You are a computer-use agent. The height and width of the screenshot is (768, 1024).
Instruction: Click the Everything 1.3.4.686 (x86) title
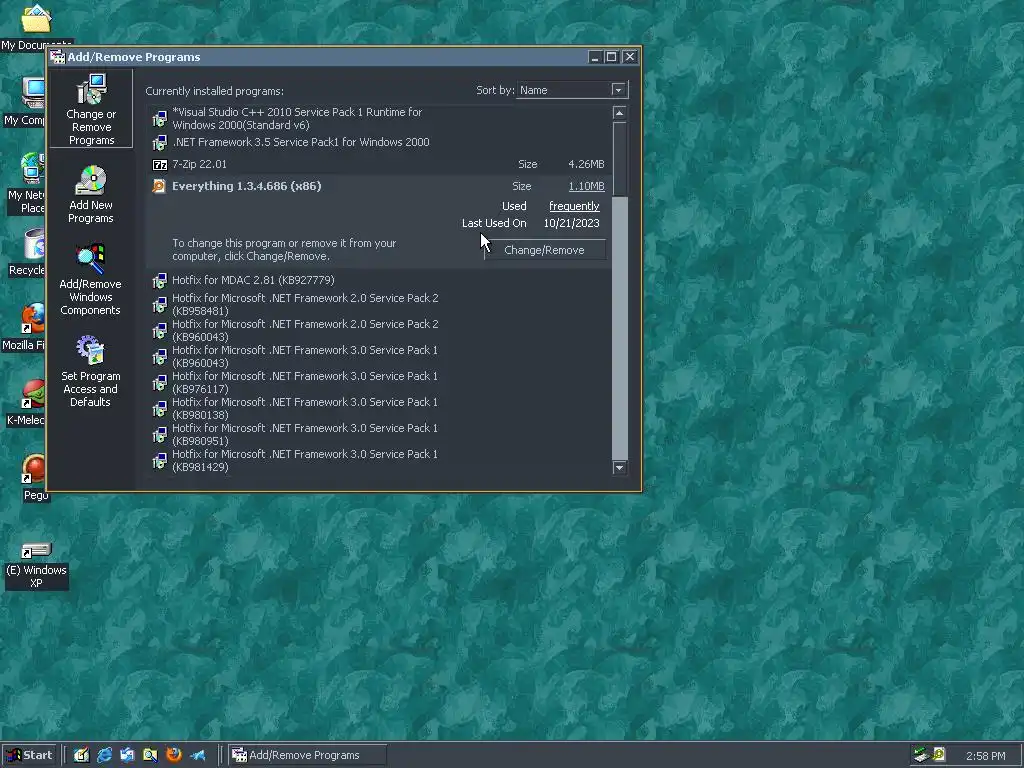pos(247,186)
